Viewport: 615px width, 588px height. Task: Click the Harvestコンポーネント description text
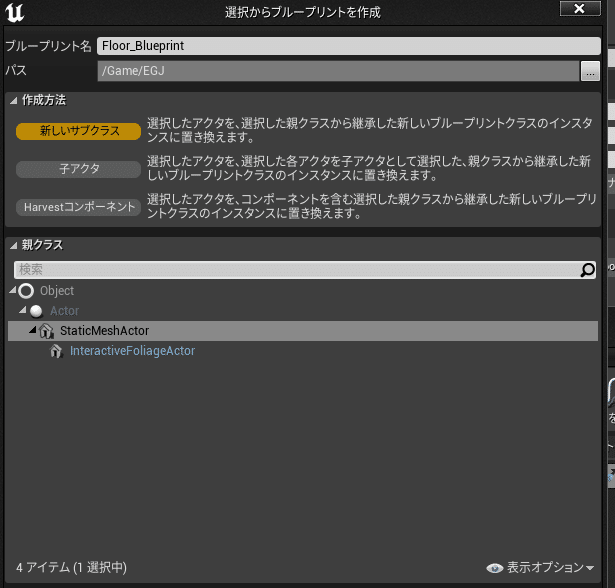(372, 206)
